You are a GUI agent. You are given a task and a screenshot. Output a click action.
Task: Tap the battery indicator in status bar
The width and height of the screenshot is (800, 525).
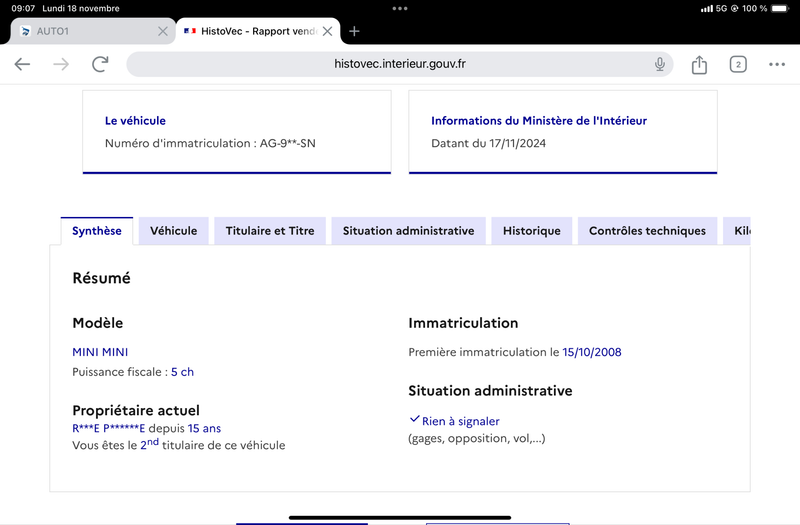780,9
